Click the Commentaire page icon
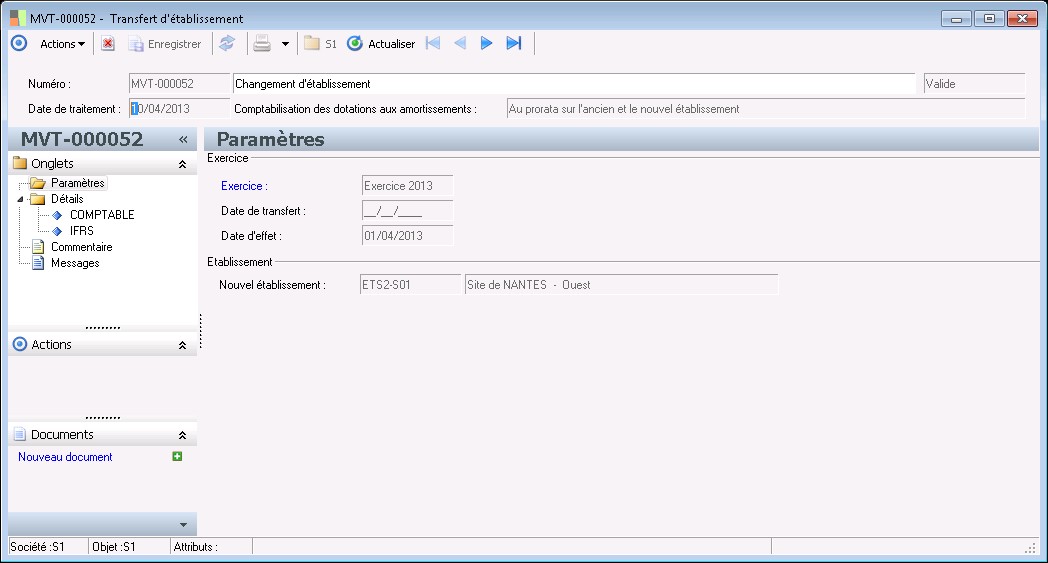 [38, 247]
